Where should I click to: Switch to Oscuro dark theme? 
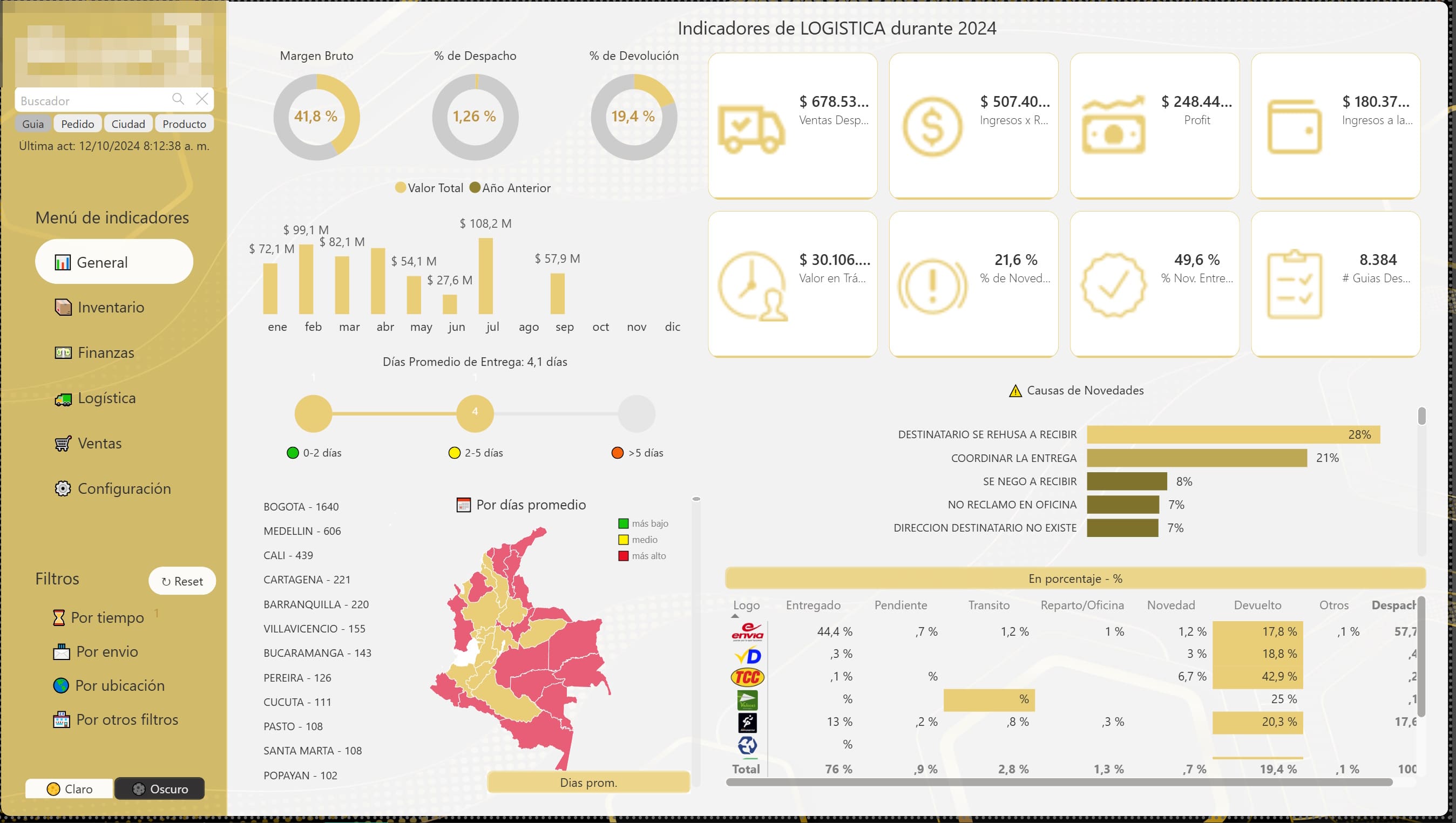(159, 788)
